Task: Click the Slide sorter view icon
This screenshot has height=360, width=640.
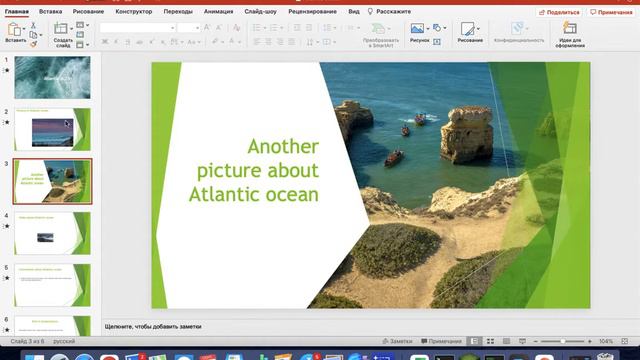Action: click(490, 341)
